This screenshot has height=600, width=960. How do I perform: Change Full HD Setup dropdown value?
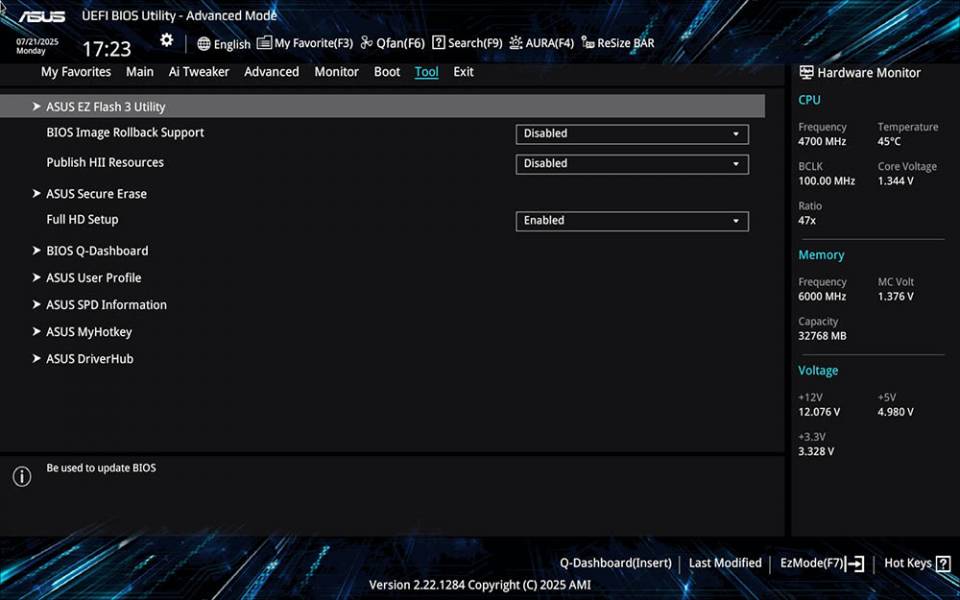click(x=632, y=221)
